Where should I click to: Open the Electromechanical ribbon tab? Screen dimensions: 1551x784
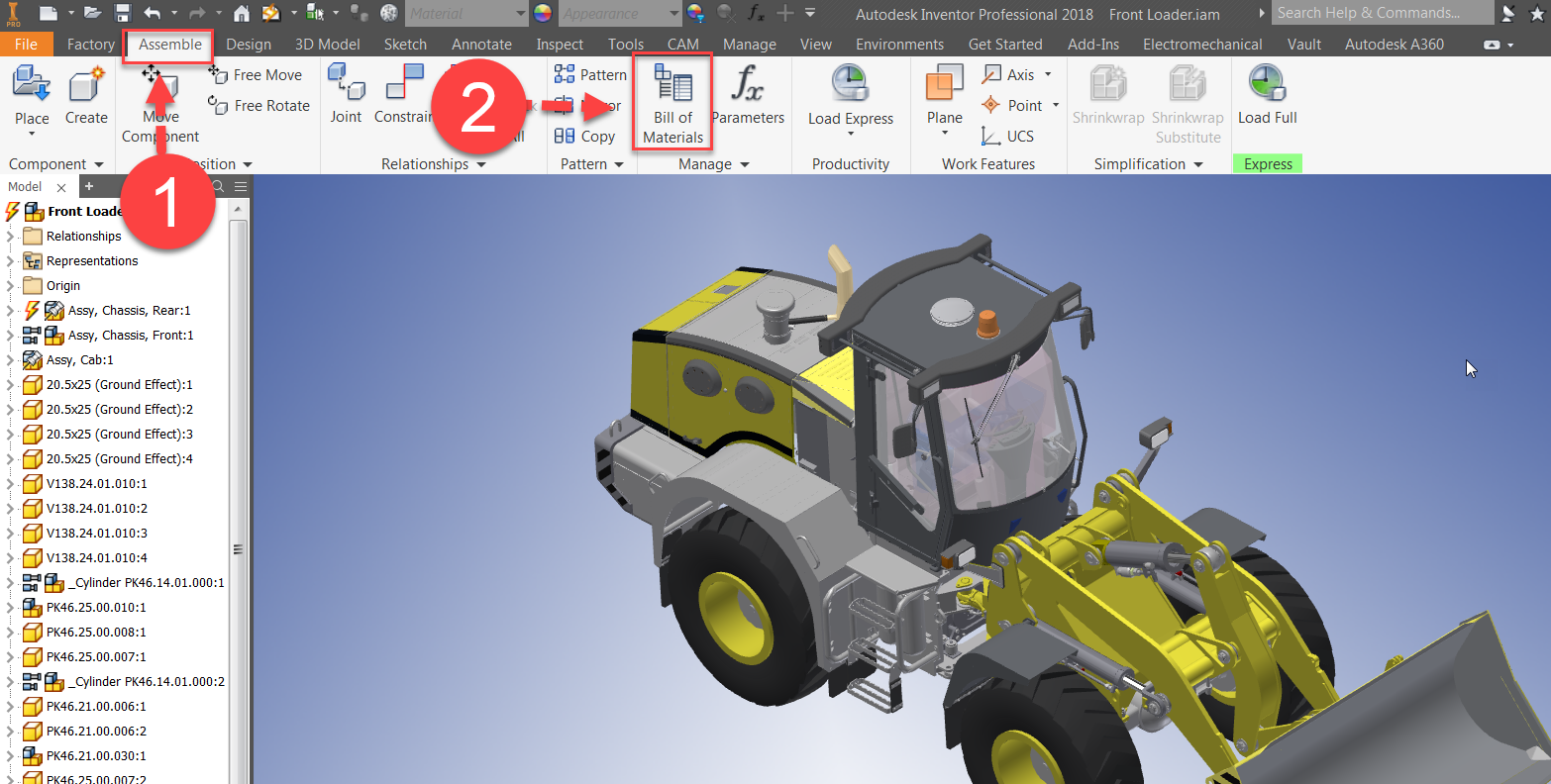click(1202, 44)
